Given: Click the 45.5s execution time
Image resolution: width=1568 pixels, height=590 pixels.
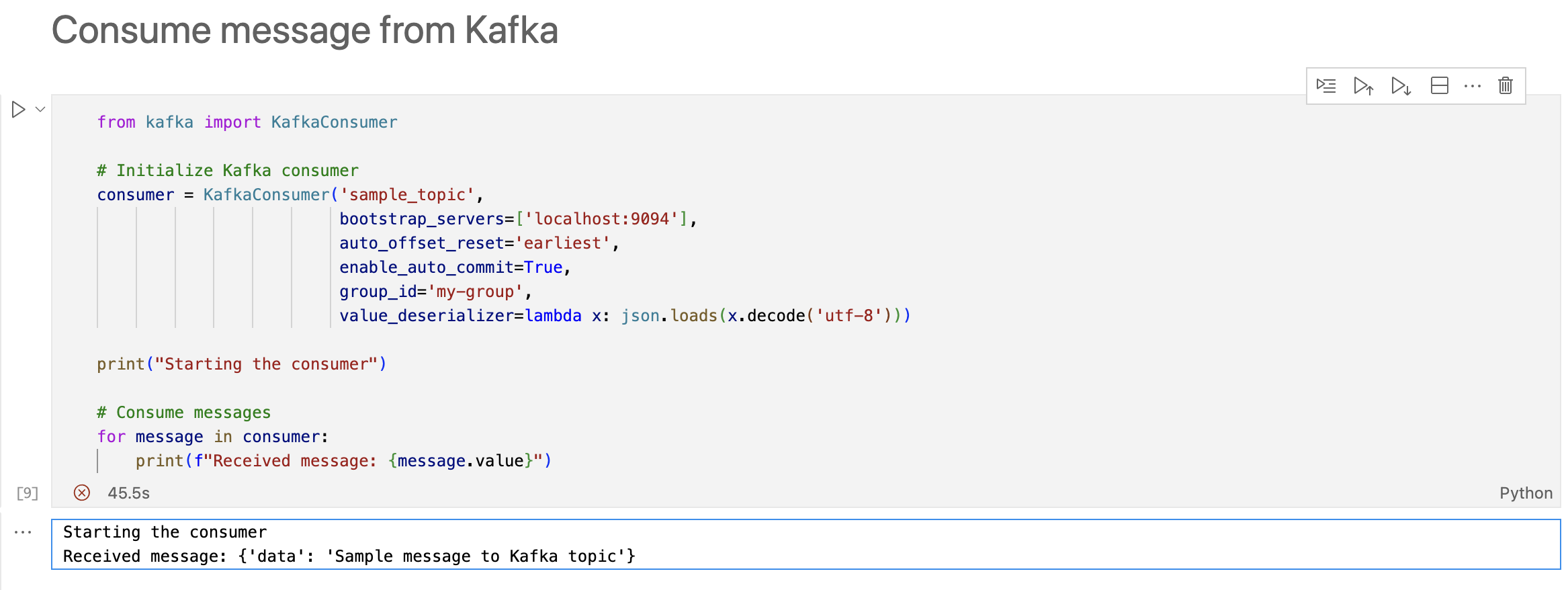Looking at the screenshot, I should pyautogui.click(x=128, y=493).
